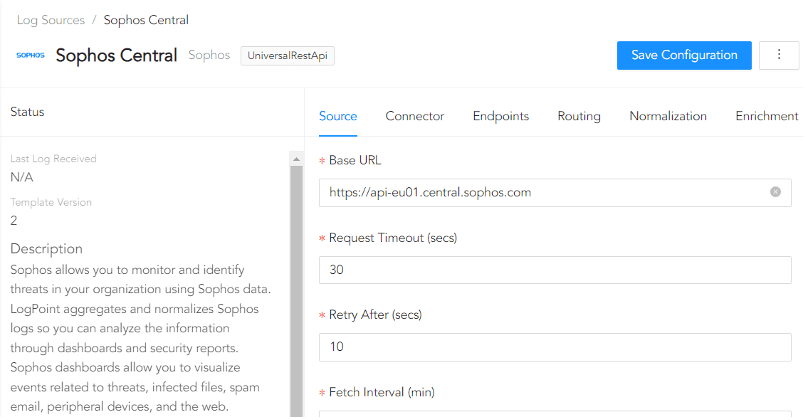
Task: Click the UniversalRestApi tag
Action: click(x=288, y=55)
